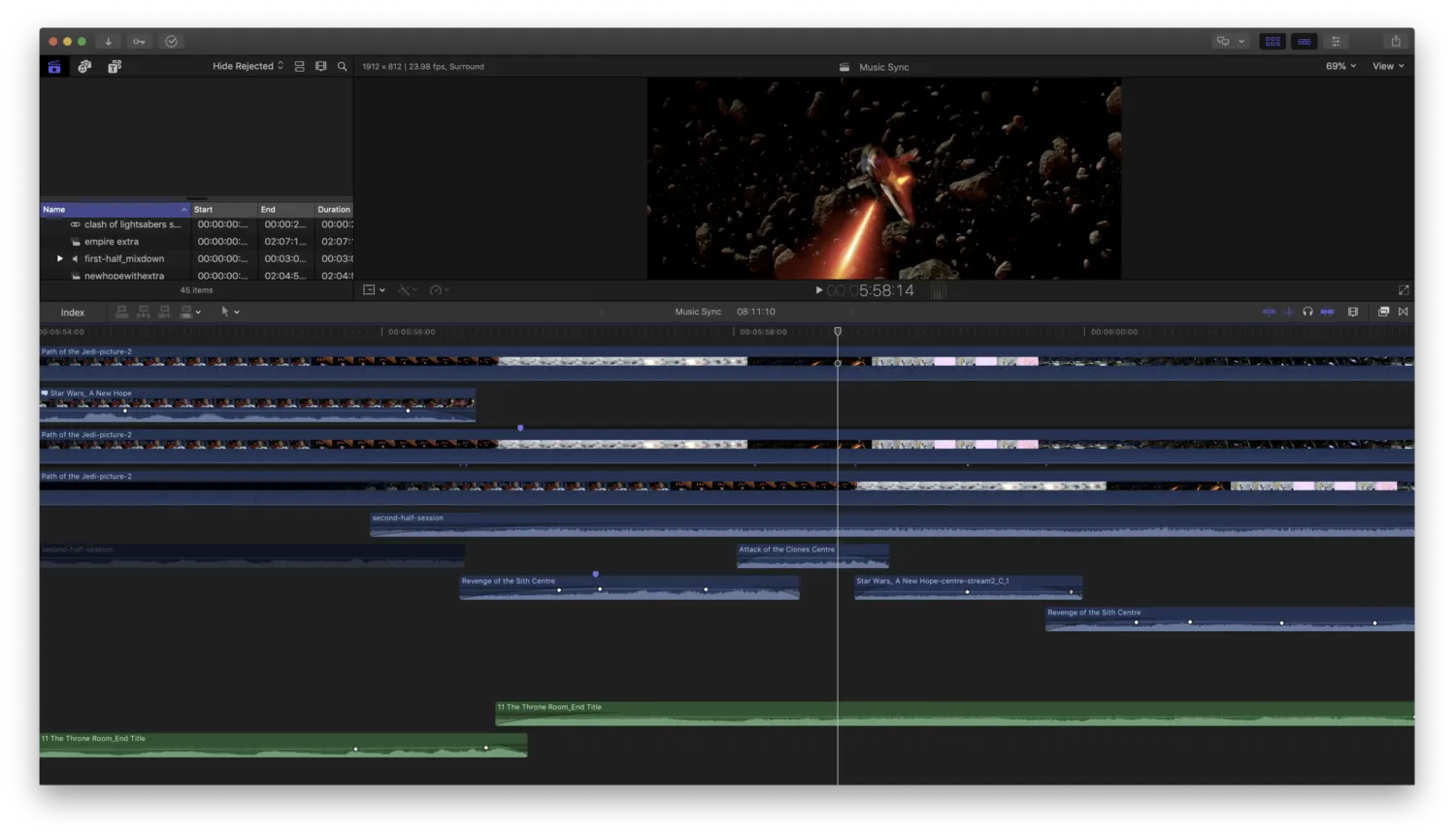Viewport: 1456px width, 837px height.
Task: Click the audio meters icon beside timecode
Action: pyautogui.click(x=938, y=290)
